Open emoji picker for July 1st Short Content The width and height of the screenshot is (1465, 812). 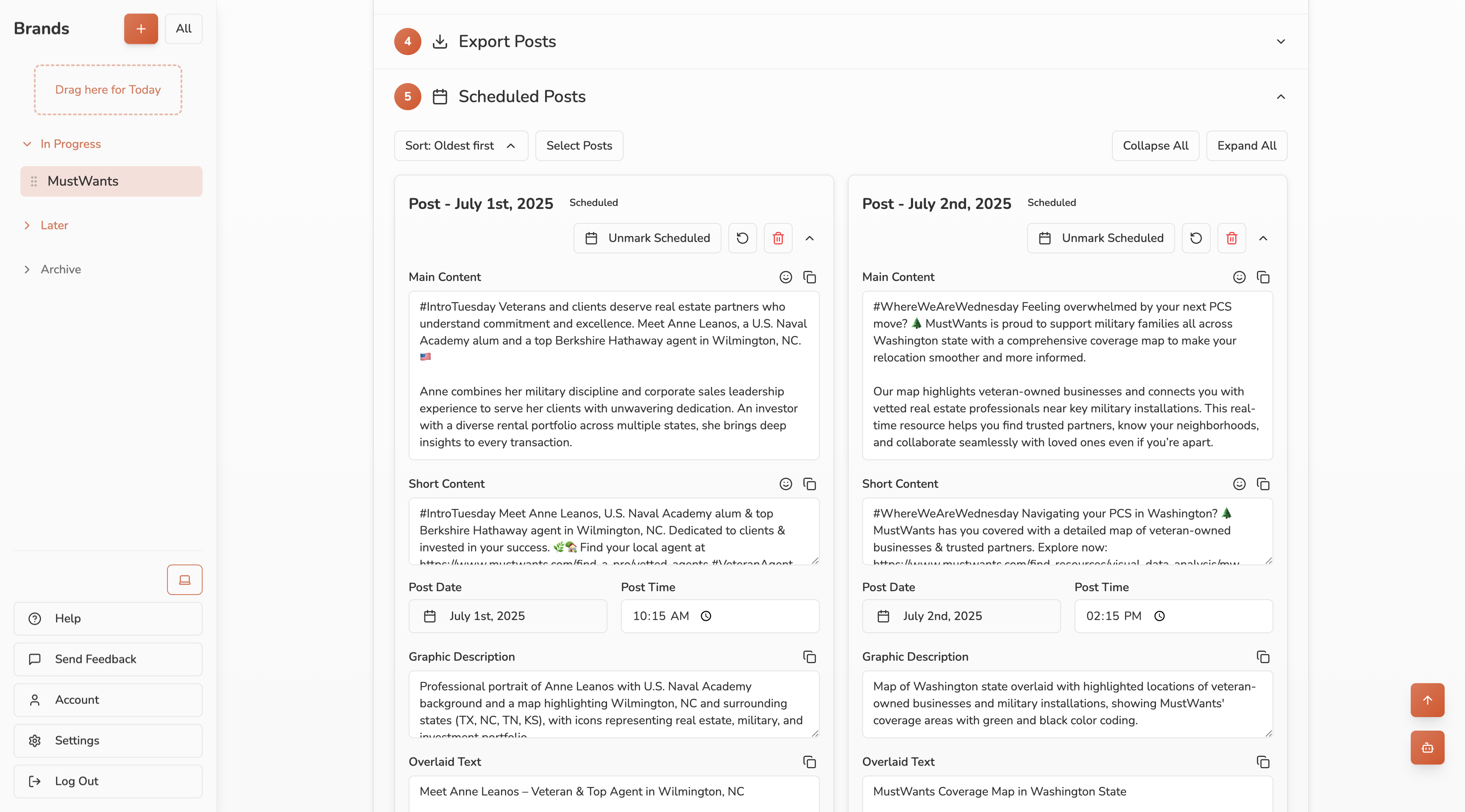click(785, 484)
